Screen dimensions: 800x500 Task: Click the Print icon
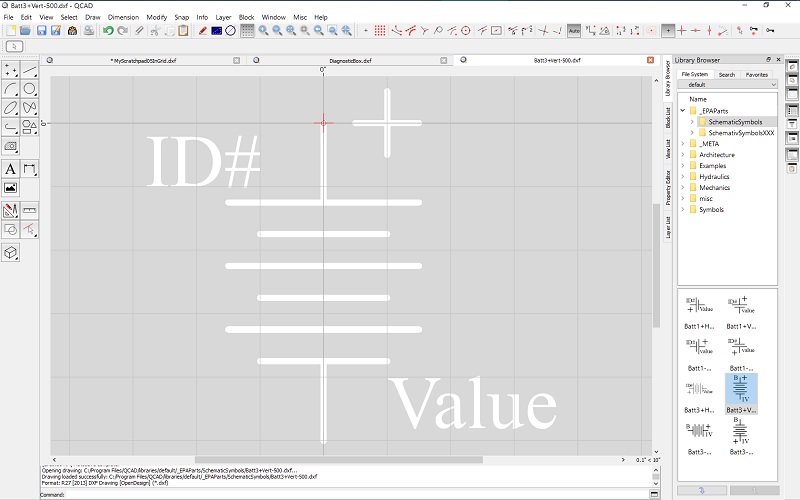tap(89, 31)
